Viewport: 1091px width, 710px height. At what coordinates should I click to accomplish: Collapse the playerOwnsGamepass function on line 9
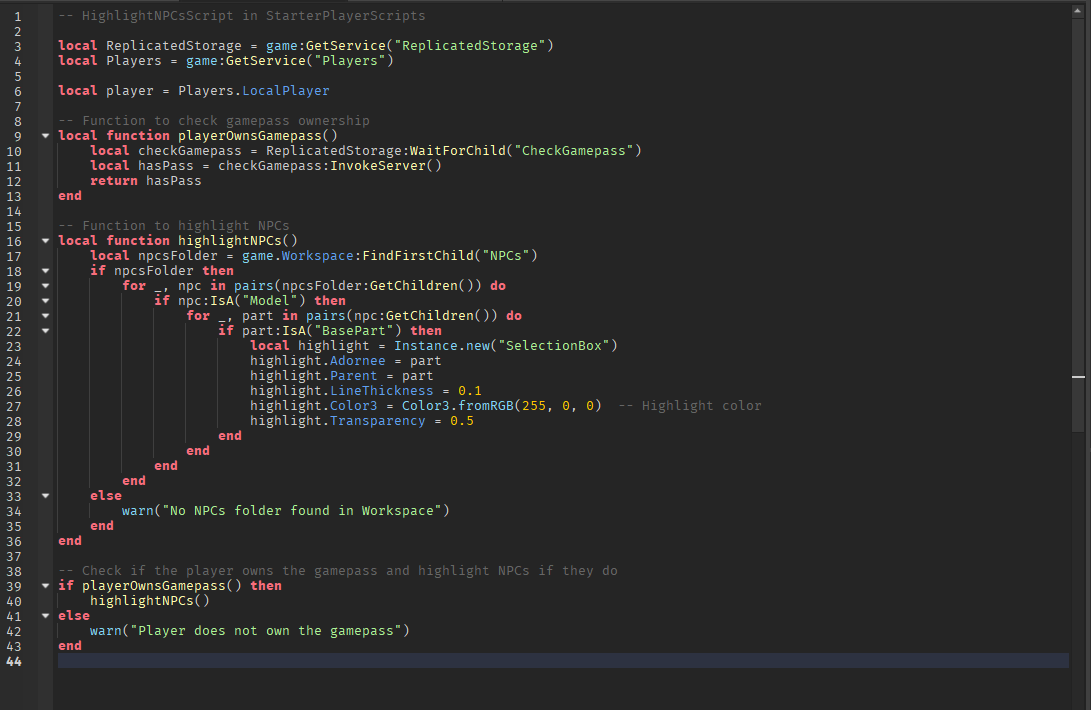point(44,135)
